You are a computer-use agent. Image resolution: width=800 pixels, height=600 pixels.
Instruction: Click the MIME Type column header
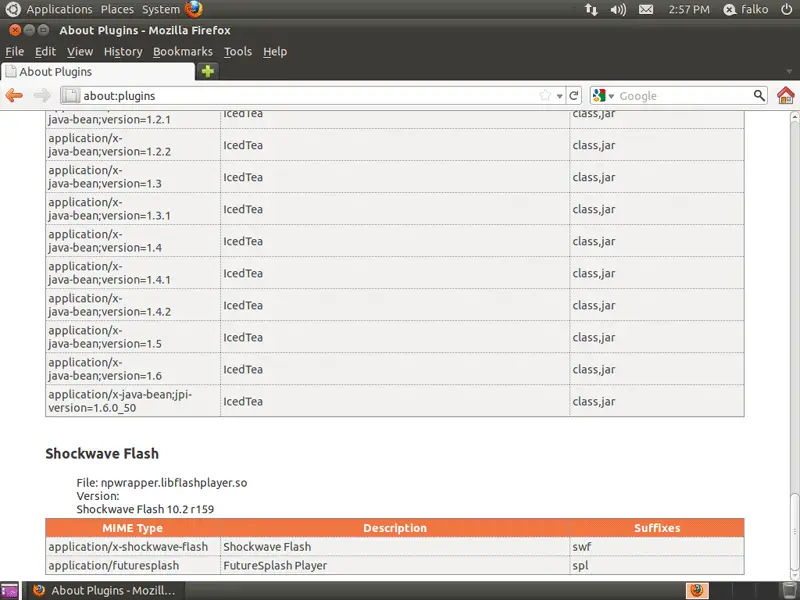point(133,528)
